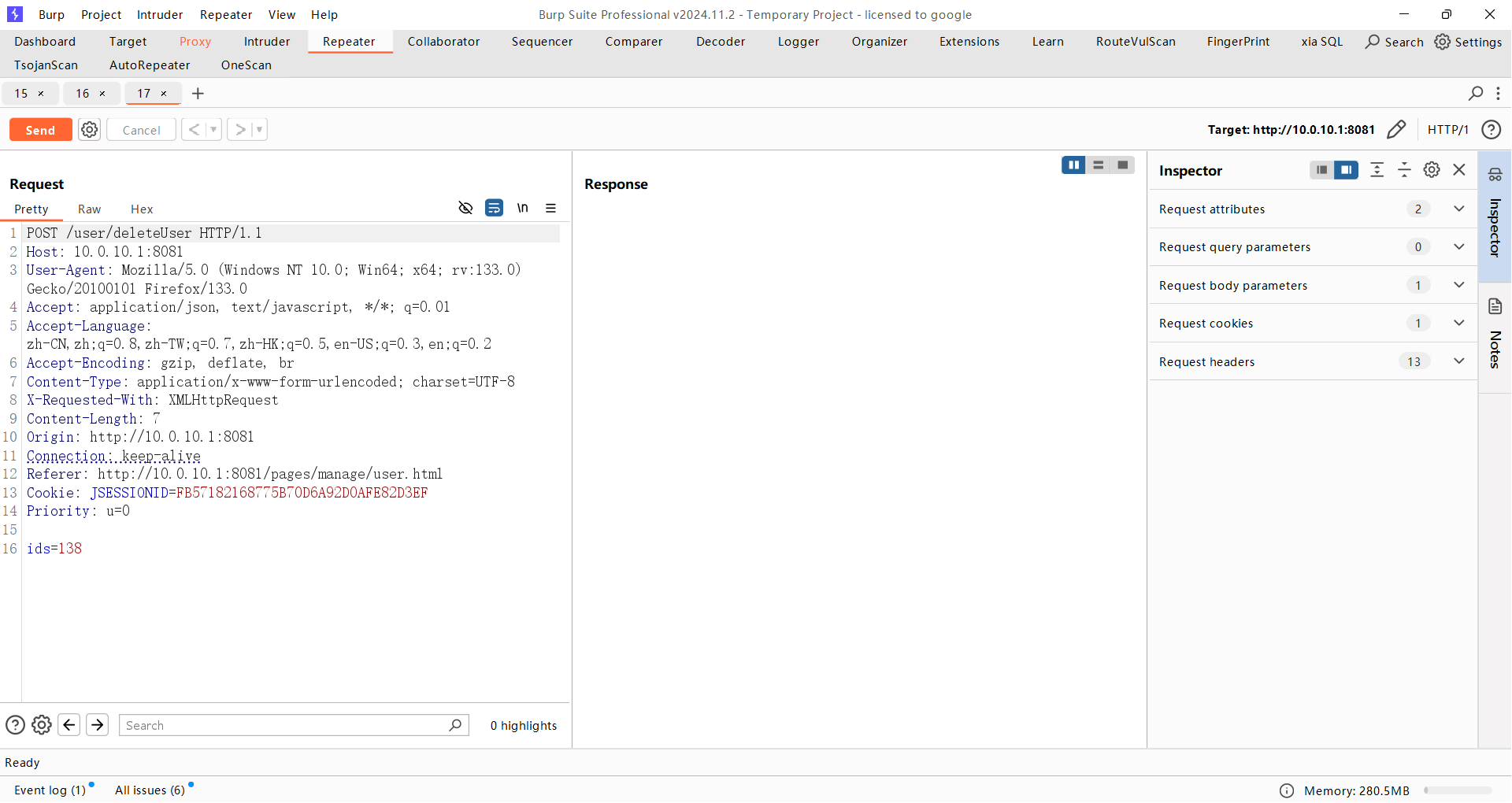The width and height of the screenshot is (1512, 803).
Task: Open next request history dropdown arrow
Action: 259,129
